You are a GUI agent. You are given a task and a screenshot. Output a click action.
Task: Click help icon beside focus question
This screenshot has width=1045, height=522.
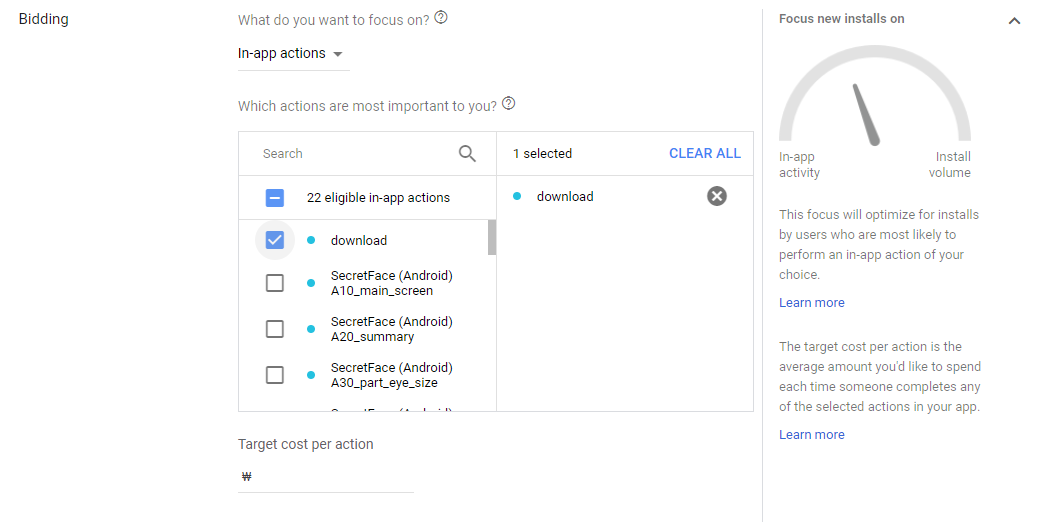click(x=441, y=18)
